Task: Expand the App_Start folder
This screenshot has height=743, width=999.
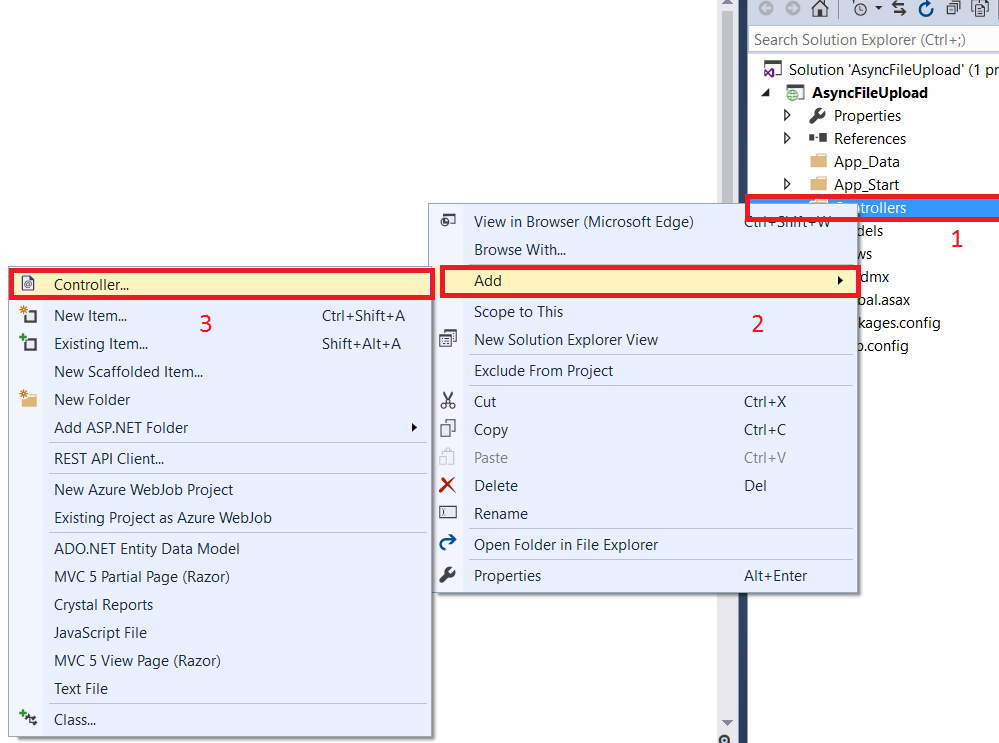Action: tap(787, 184)
